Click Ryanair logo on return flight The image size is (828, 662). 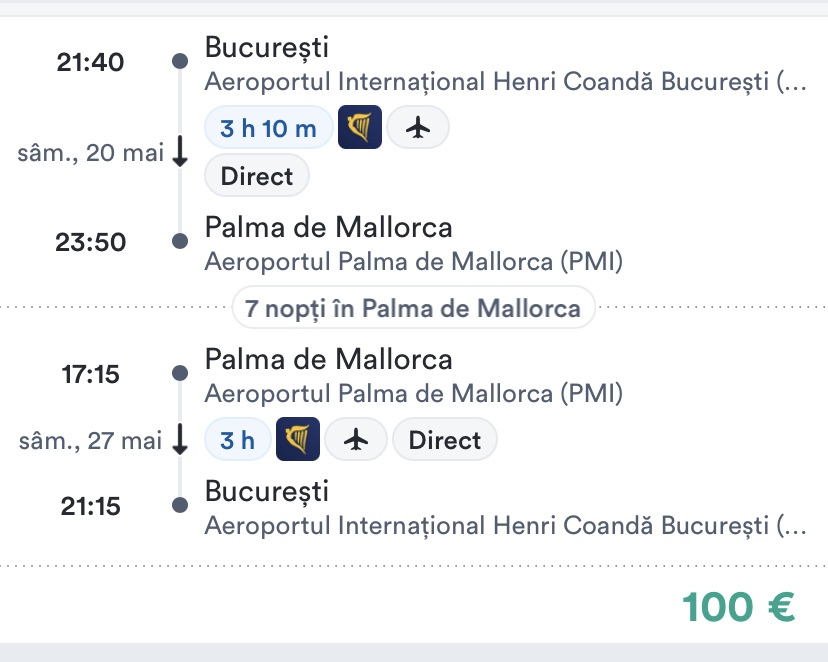pos(298,440)
